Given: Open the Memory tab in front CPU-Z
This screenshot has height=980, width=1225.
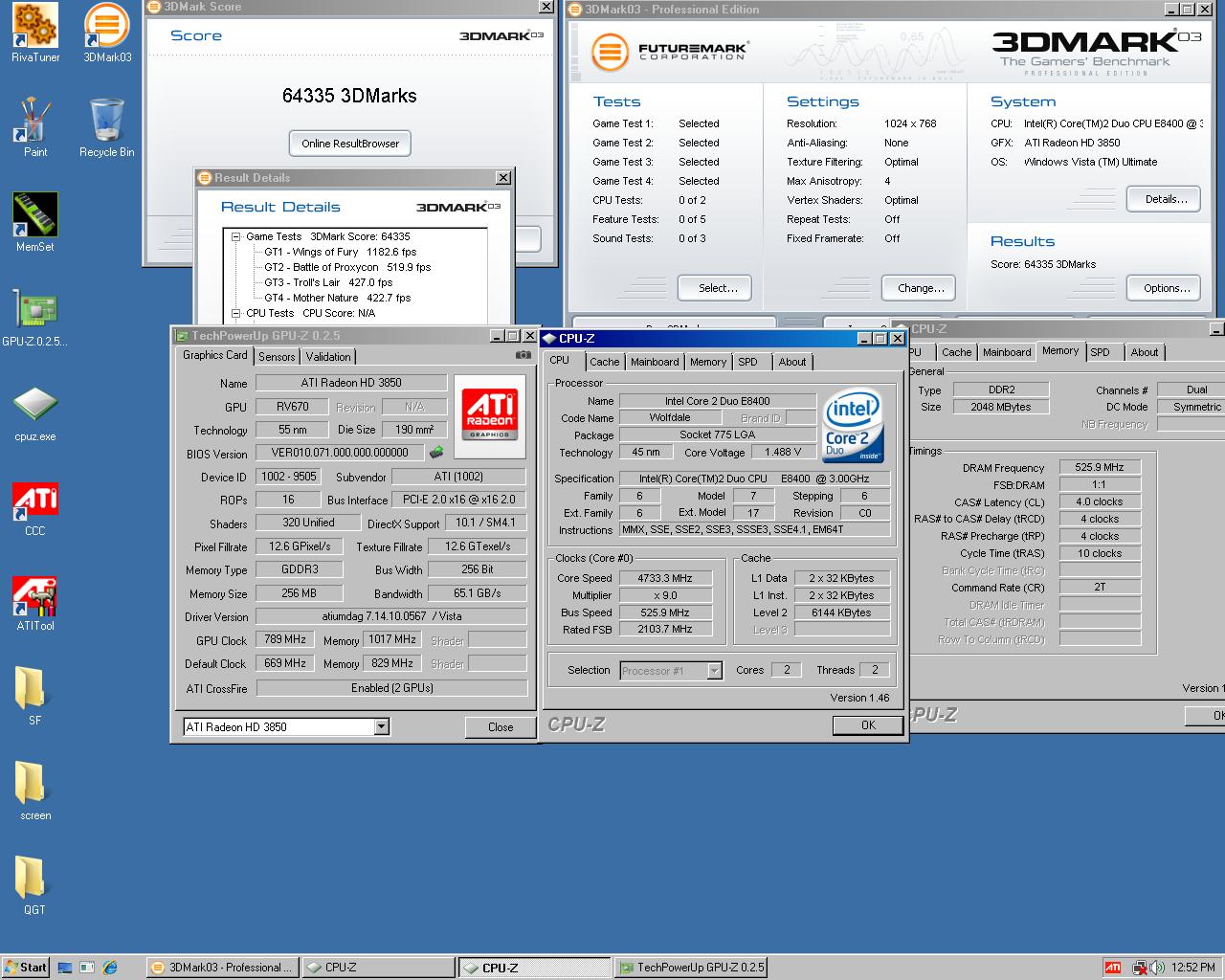Looking at the screenshot, I should coord(708,362).
